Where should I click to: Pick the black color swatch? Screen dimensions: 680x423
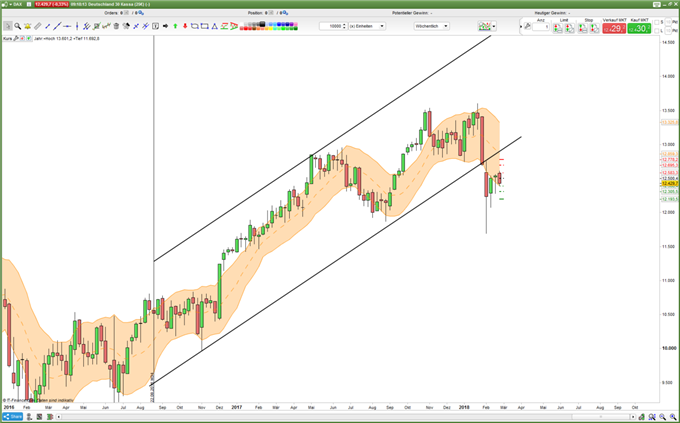[262, 24]
